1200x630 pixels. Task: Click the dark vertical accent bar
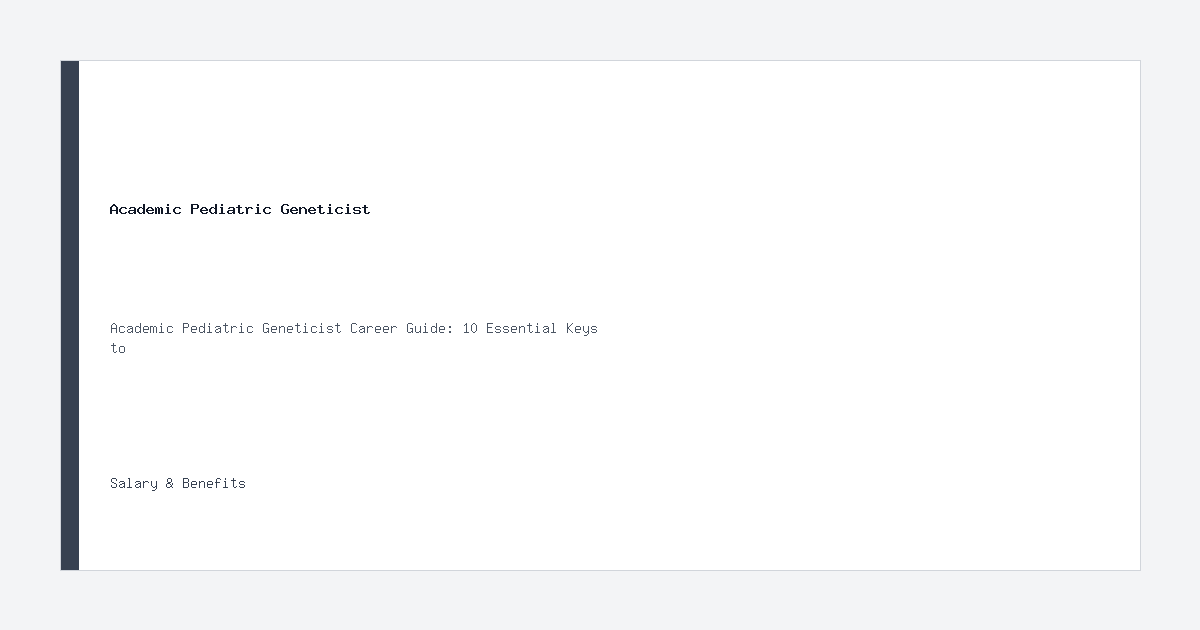pyautogui.click(x=70, y=315)
